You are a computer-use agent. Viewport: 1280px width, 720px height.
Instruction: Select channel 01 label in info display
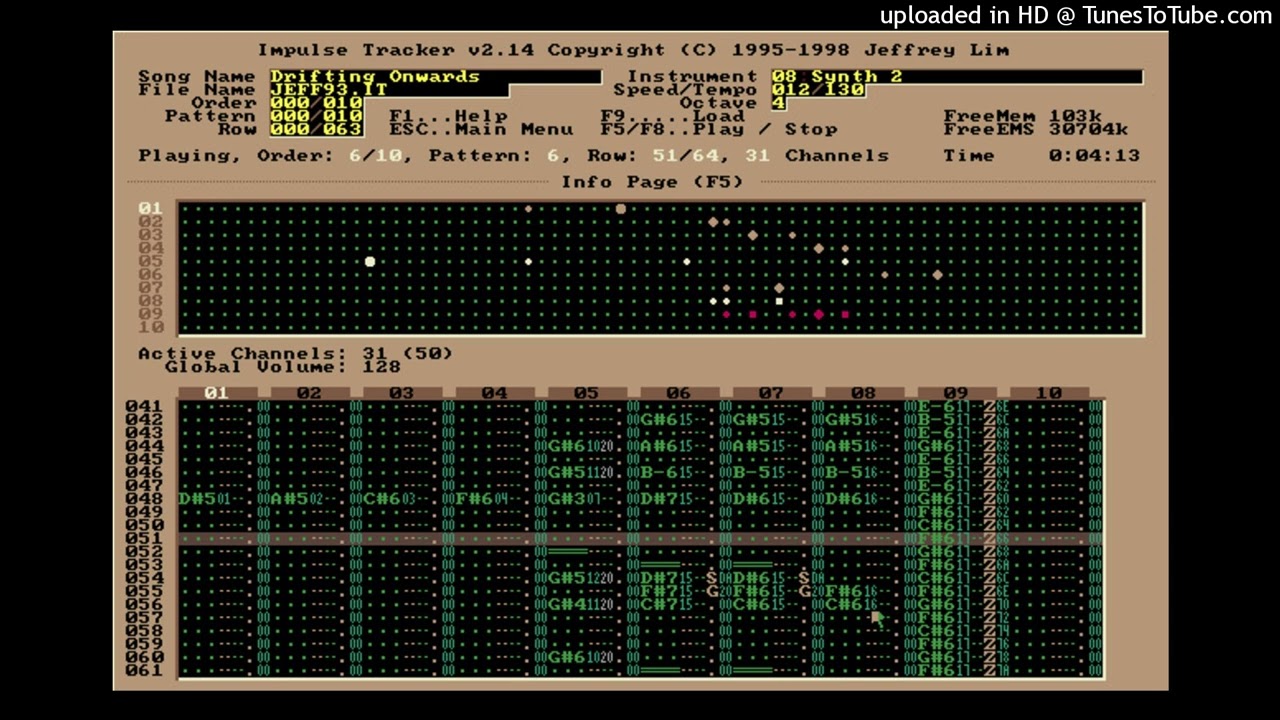151,209
